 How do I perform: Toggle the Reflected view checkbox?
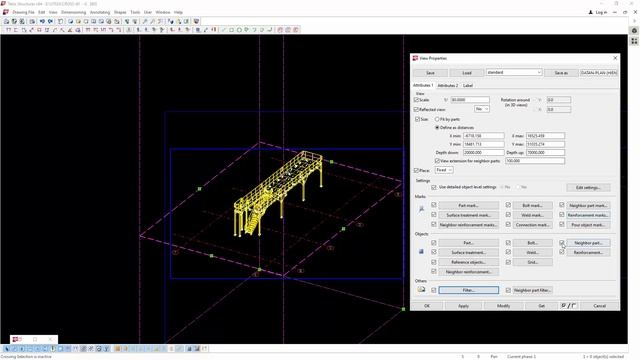tap(416, 109)
